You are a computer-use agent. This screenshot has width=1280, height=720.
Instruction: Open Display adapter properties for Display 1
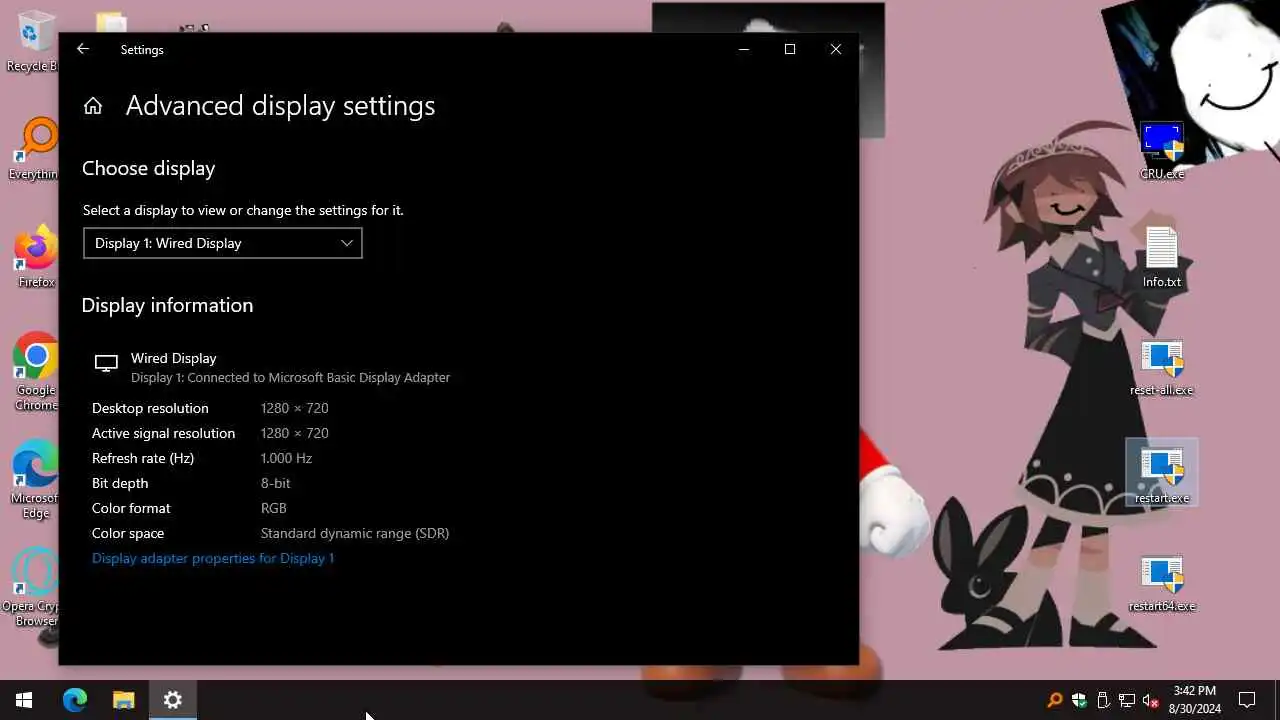213,558
